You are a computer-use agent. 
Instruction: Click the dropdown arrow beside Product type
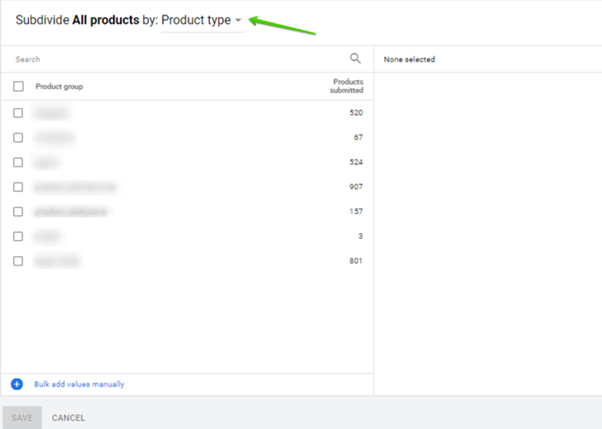[238, 21]
